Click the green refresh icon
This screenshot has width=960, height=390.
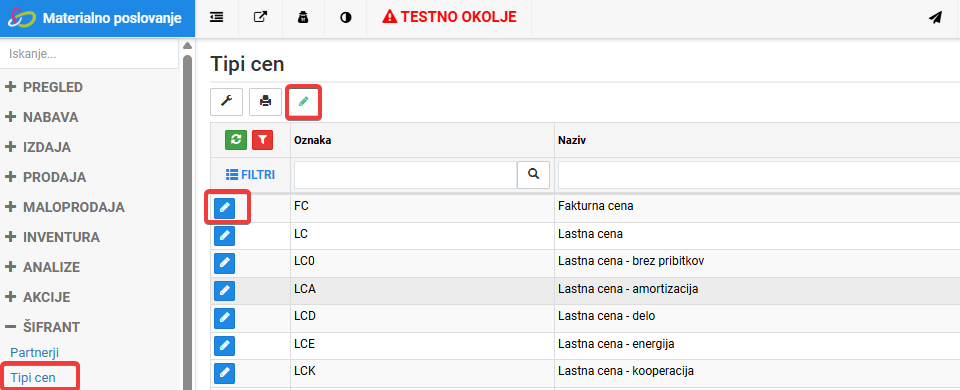236,140
